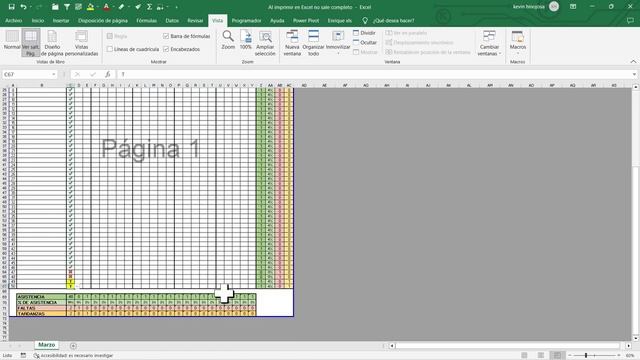Switch to the Insertar tab
This screenshot has width=640, height=360.
61,20
